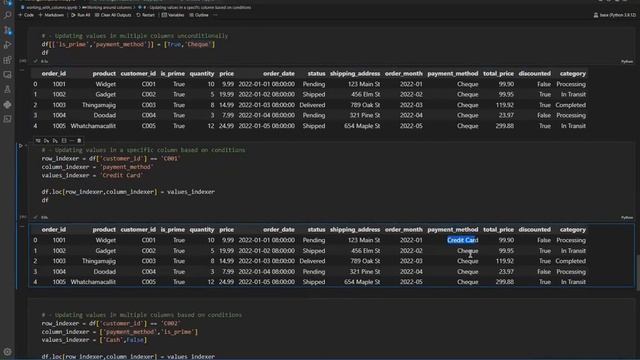Click Clear All Outputs
The height and width of the screenshot is (360, 640).
(113, 15)
